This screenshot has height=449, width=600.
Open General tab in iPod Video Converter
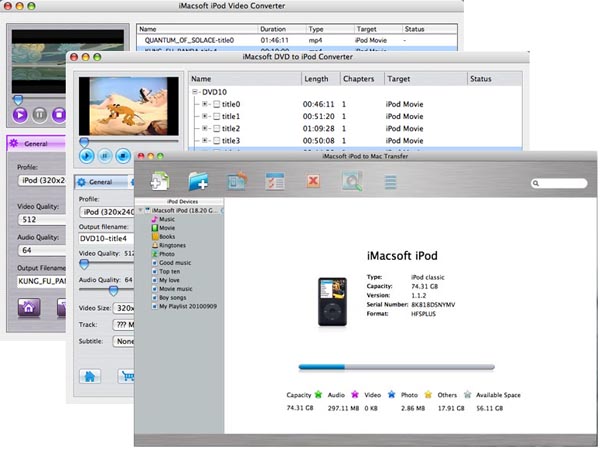(x=36, y=144)
